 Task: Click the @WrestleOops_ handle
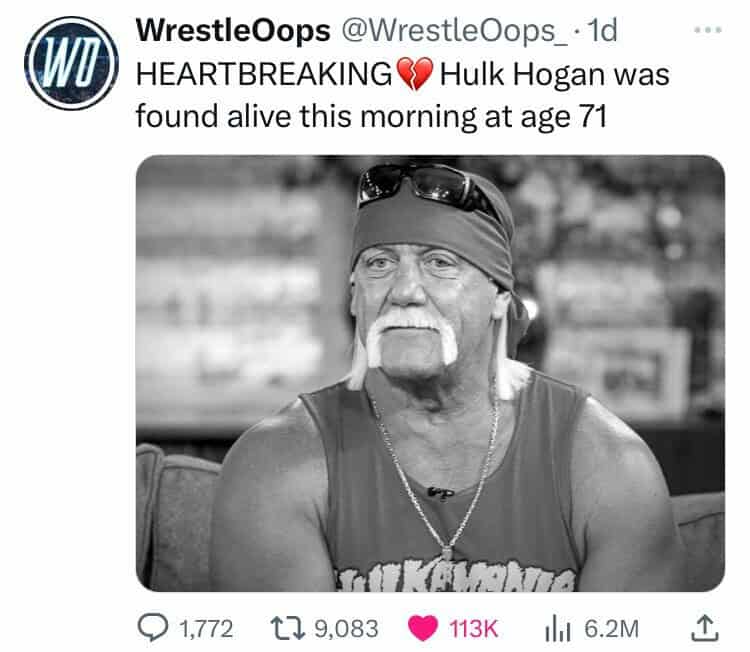coord(454,31)
